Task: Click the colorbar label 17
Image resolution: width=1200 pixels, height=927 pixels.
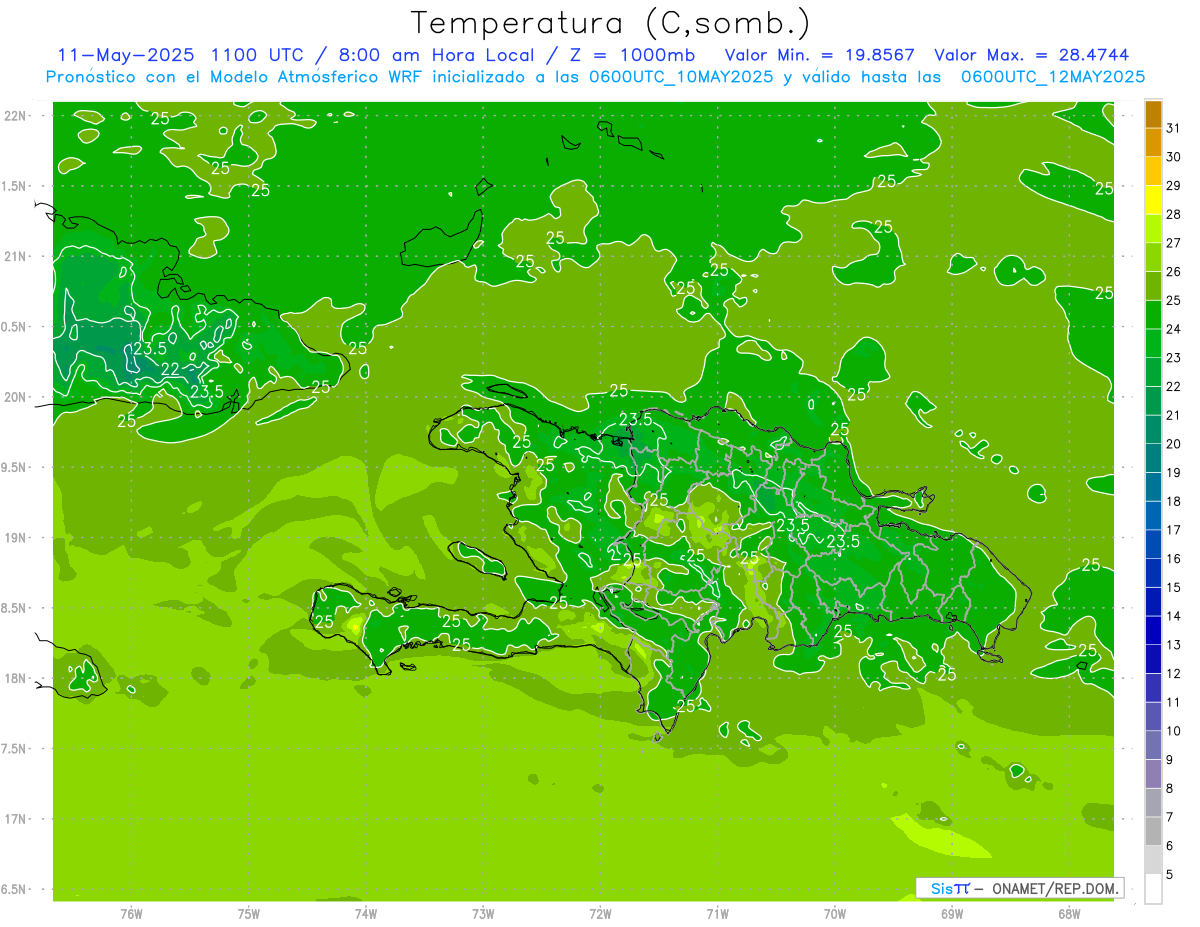Action: click(1174, 529)
